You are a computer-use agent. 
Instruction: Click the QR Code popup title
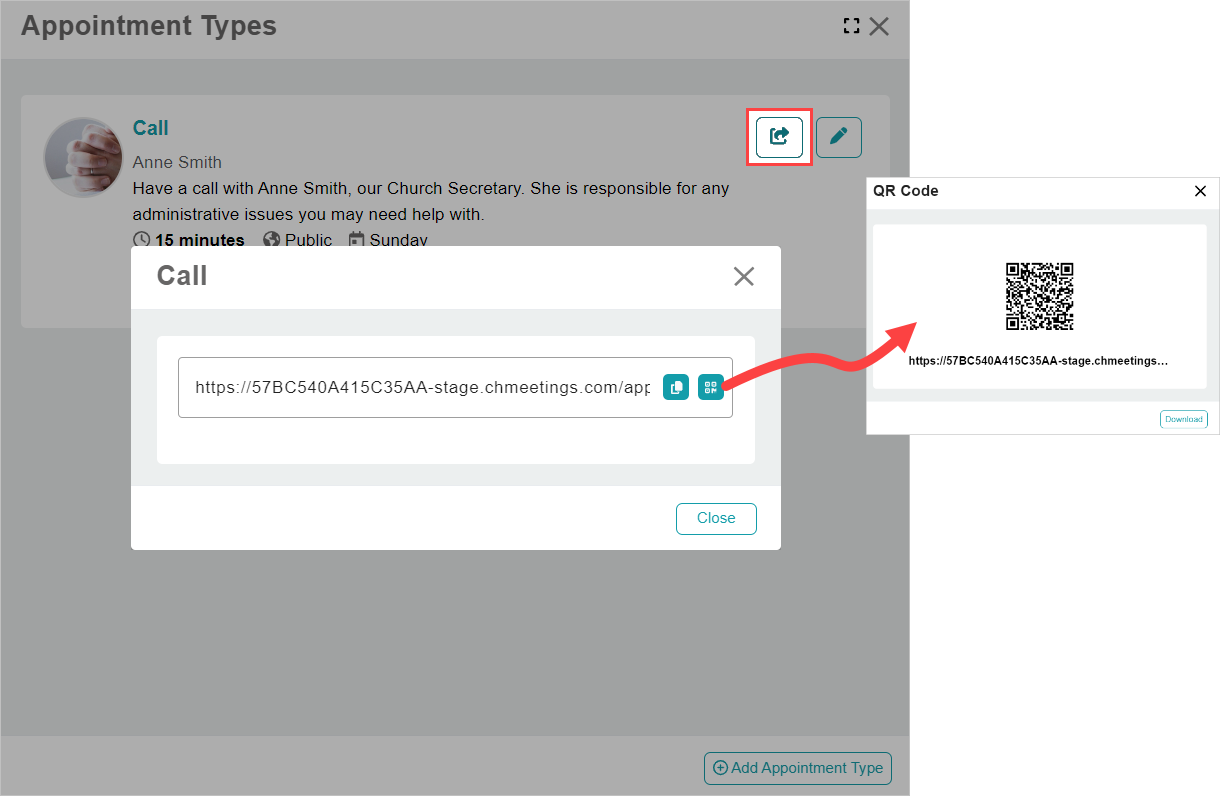pyautogui.click(x=906, y=191)
